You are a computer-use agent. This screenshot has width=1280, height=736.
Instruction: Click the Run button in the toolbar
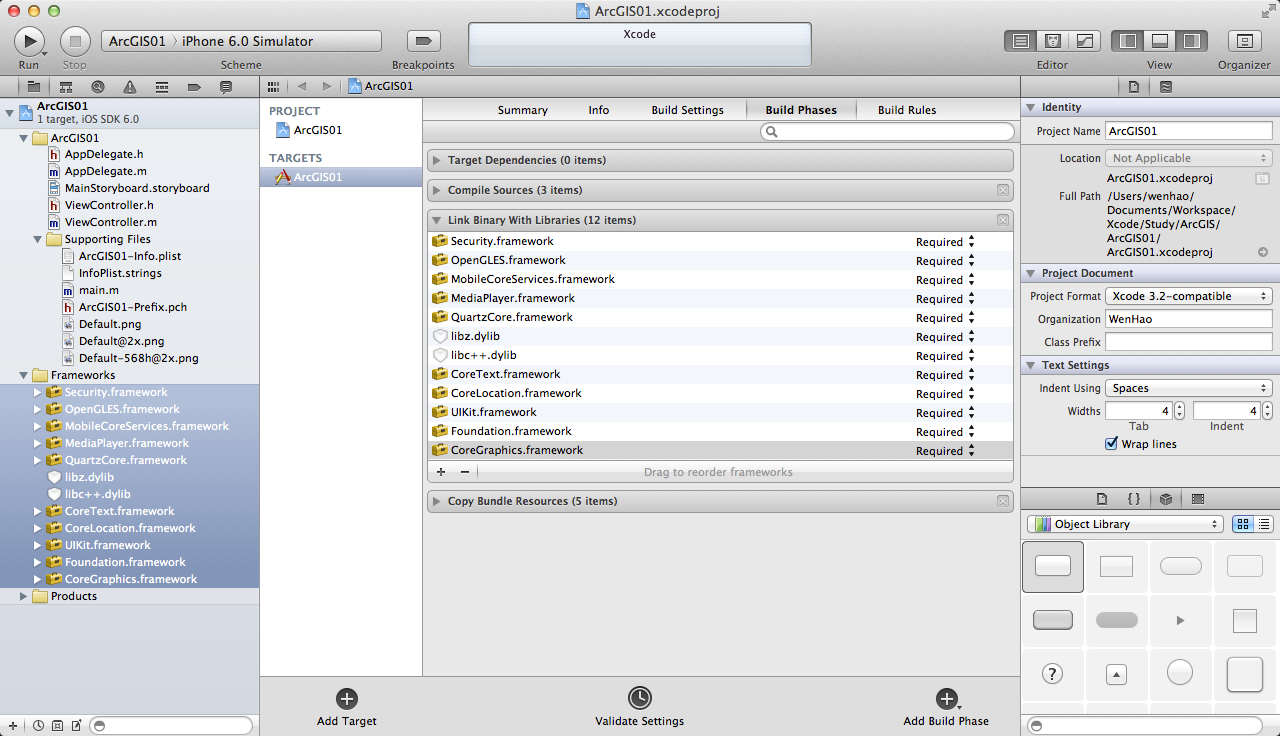pos(29,41)
